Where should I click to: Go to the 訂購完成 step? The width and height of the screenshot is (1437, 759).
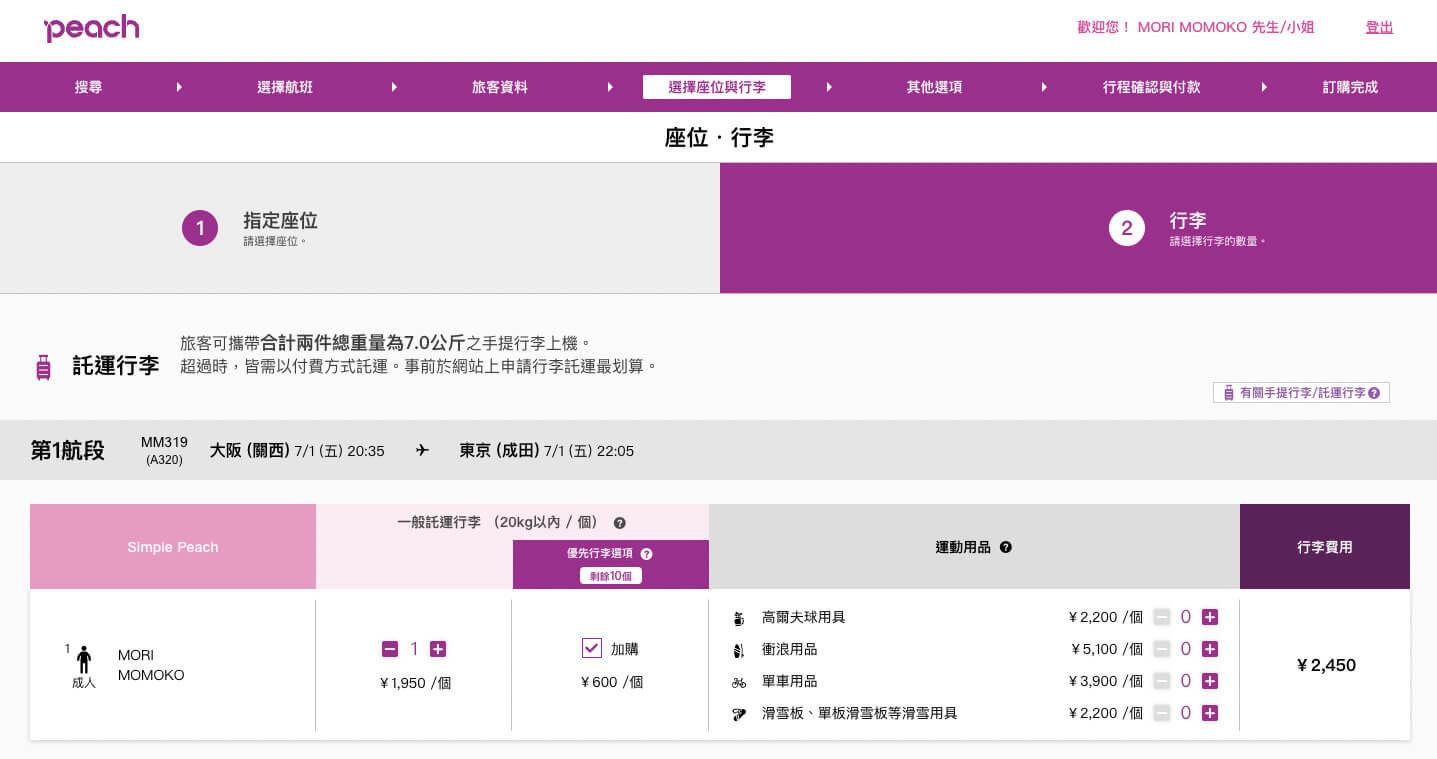click(1350, 87)
